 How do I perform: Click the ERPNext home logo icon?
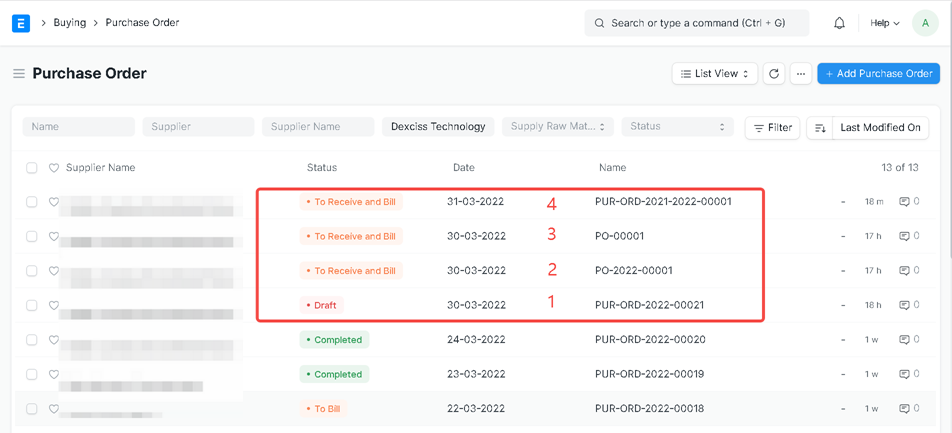20,23
